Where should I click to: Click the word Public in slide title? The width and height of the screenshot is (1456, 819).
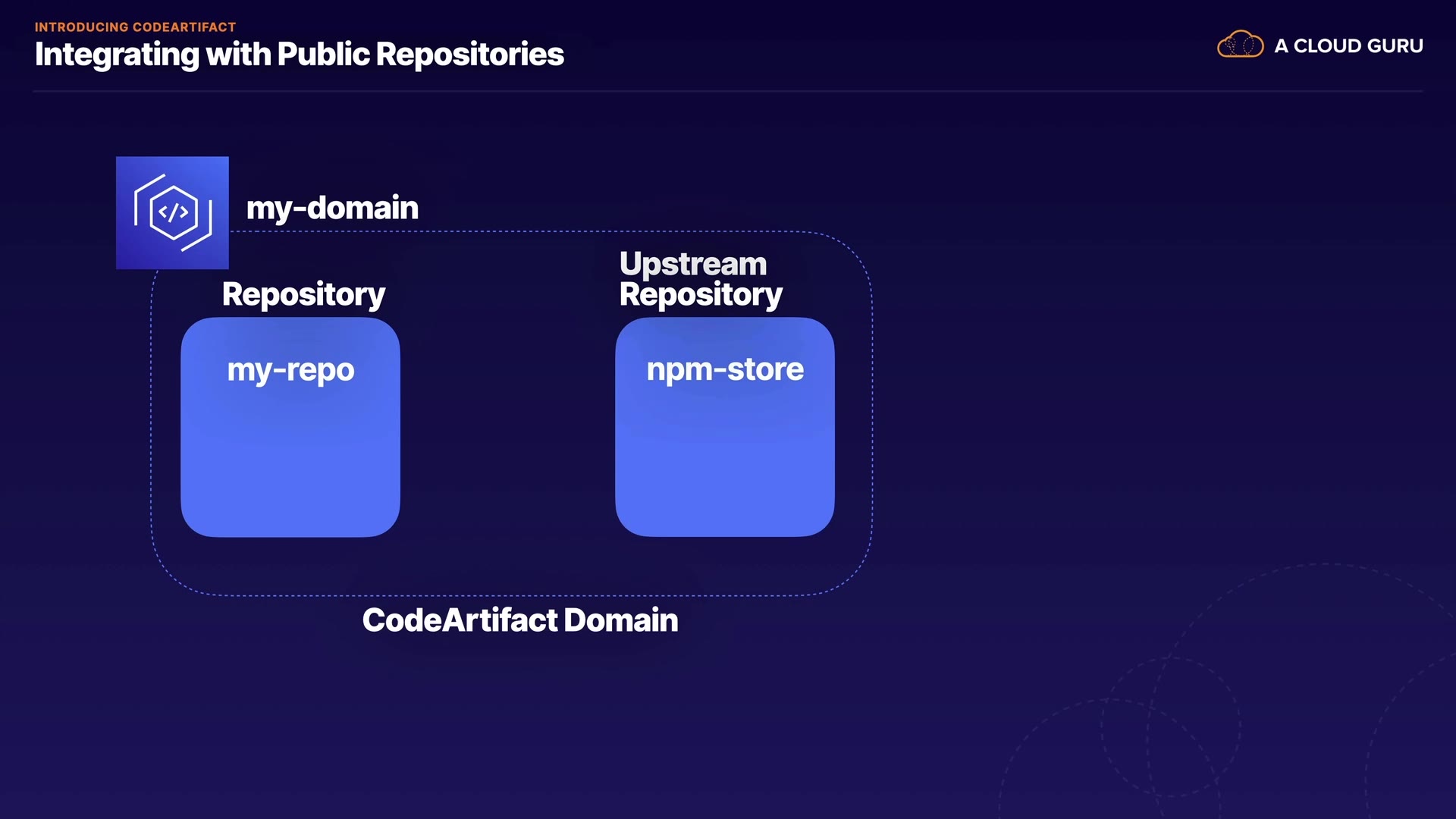[x=323, y=55]
